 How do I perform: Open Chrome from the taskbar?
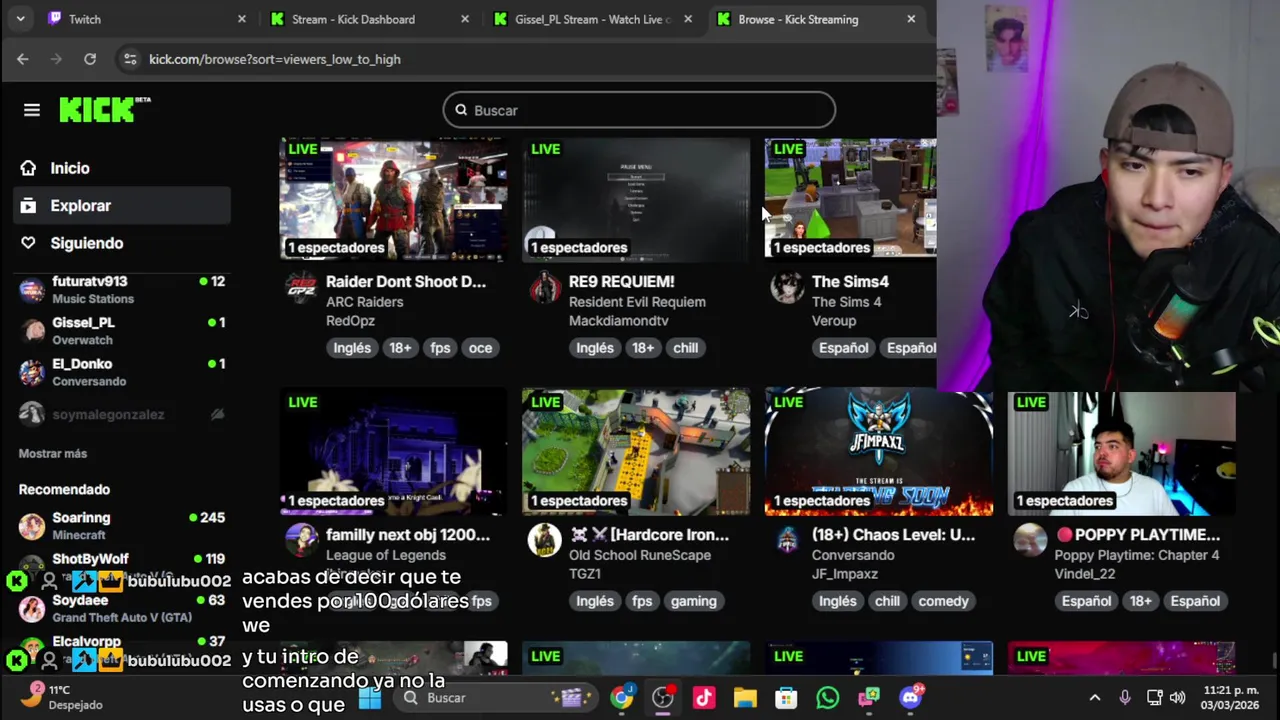click(621, 697)
